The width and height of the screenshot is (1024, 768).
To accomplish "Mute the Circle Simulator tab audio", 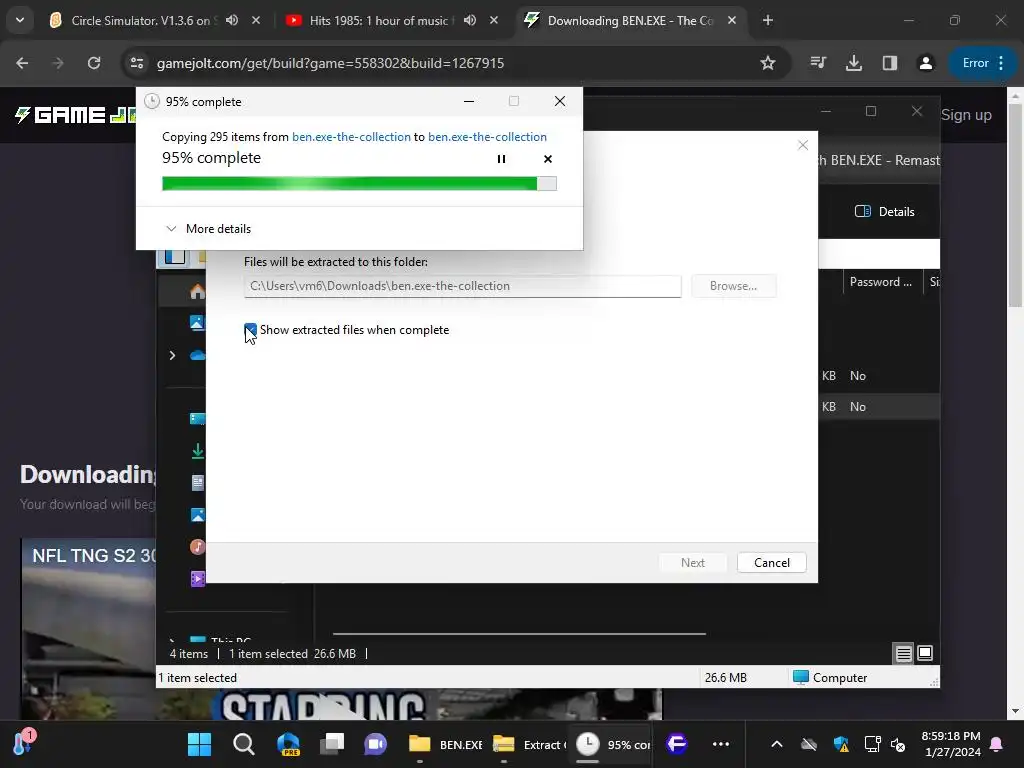I will pos(232,20).
